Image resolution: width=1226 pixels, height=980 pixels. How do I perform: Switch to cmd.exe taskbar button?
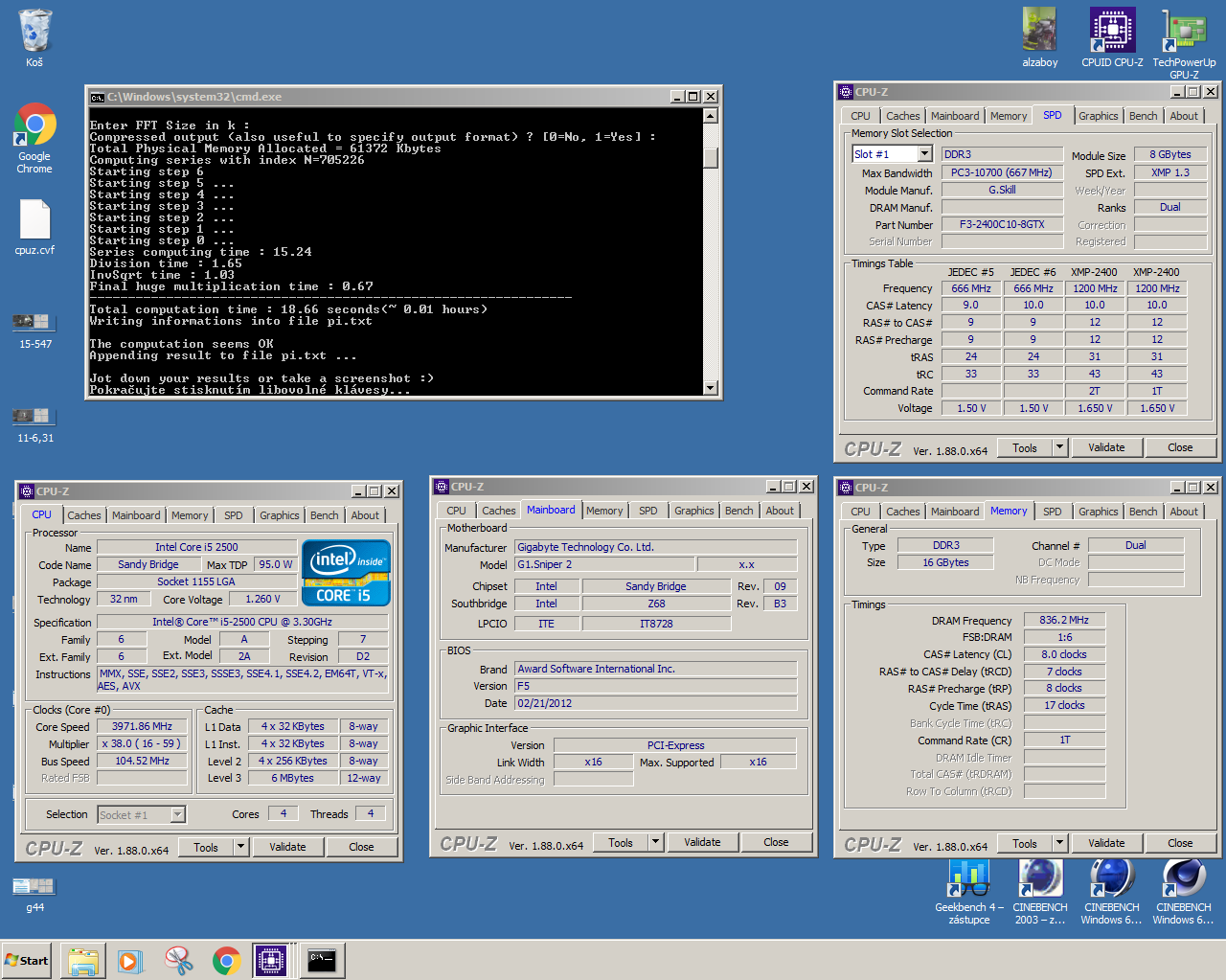coord(322,960)
